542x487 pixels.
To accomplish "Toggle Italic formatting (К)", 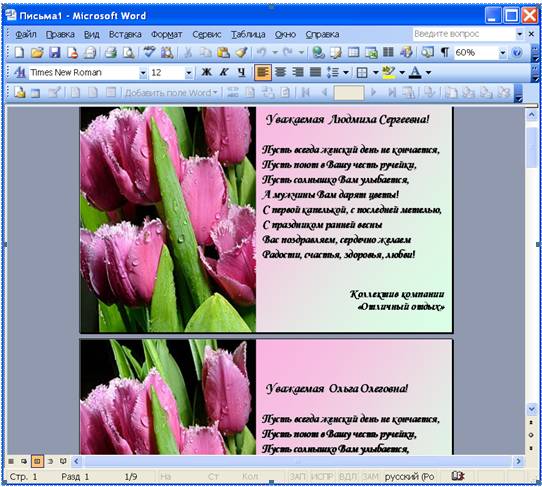I will [x=224, y=72].
